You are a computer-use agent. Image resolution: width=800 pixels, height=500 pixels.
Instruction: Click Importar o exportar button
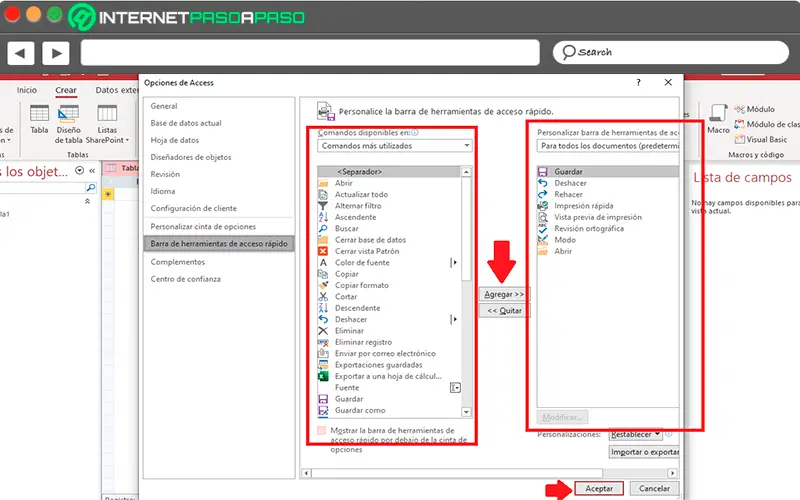(x=644, y=452)
